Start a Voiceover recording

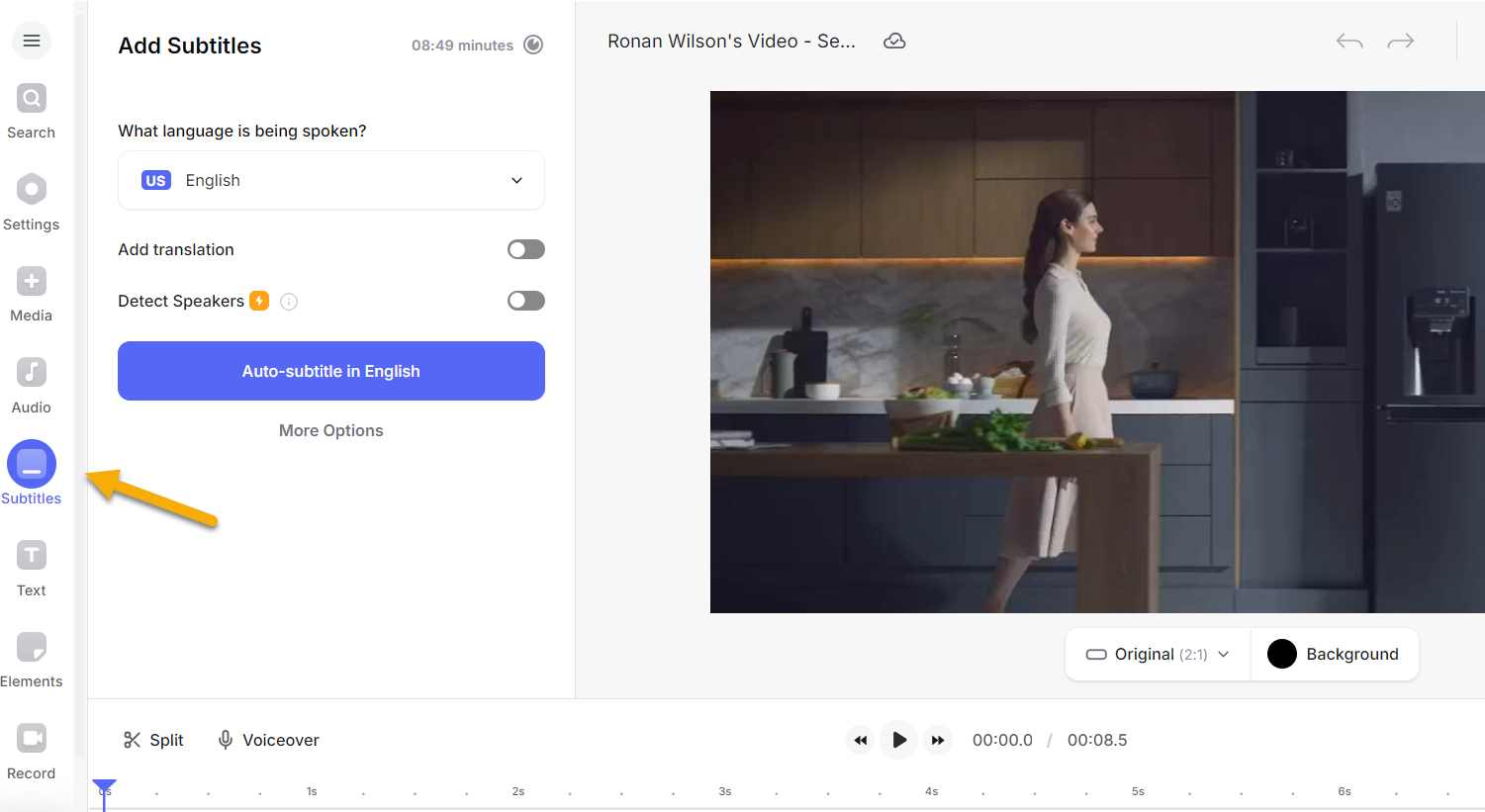[x=268, y=740]
